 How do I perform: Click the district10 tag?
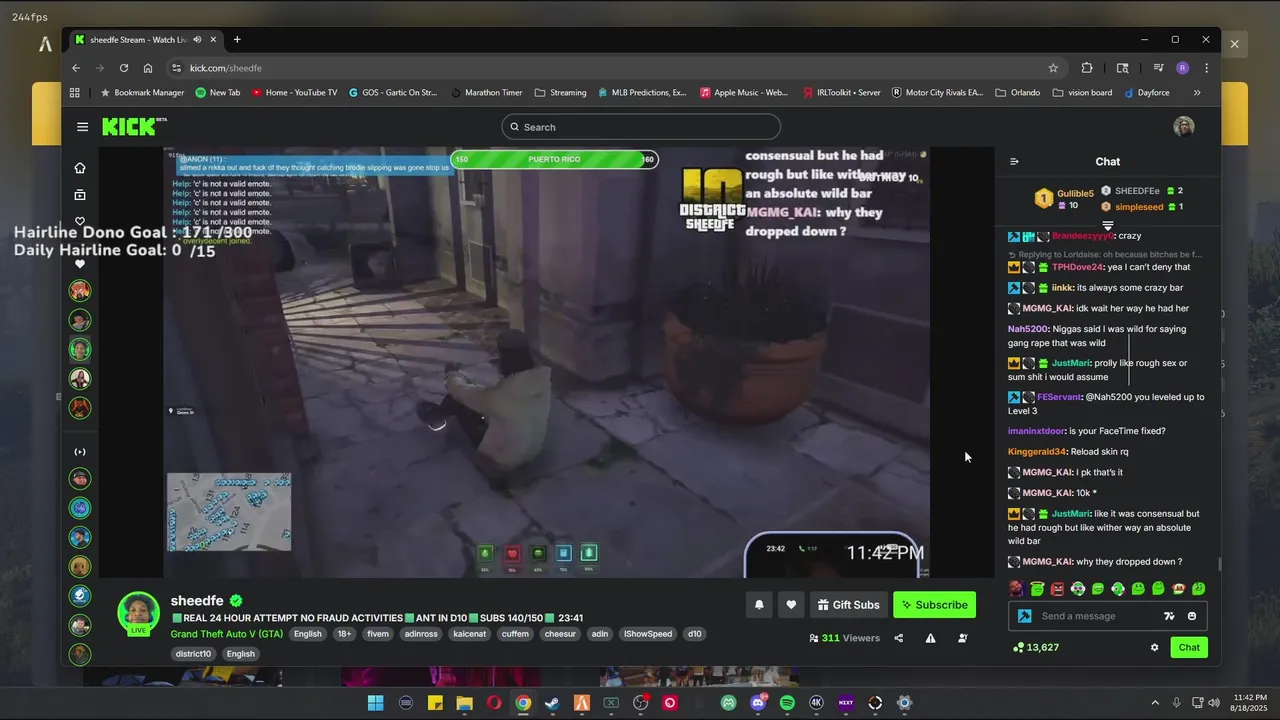click(x=193, y=654)
